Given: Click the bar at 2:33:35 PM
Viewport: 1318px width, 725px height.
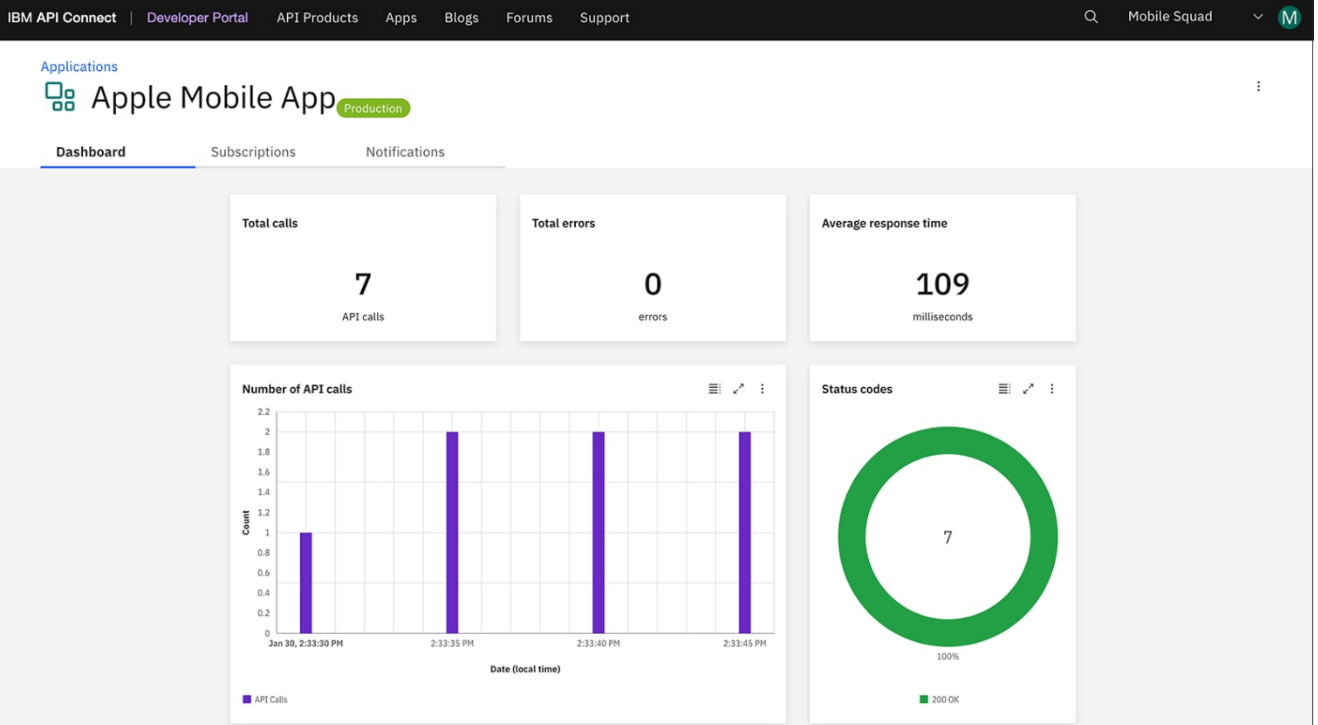Looking at the screenshot, I should click(x=452, y=532).
